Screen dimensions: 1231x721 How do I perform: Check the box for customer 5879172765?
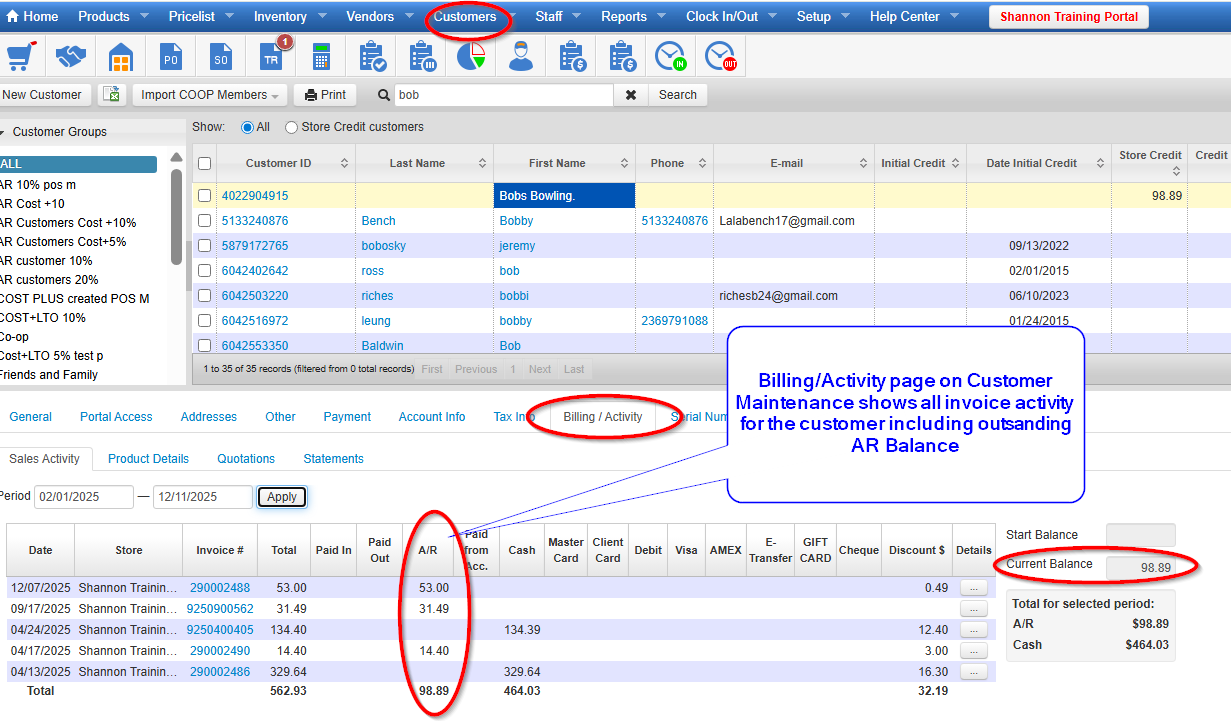click(x=204, y=246)
